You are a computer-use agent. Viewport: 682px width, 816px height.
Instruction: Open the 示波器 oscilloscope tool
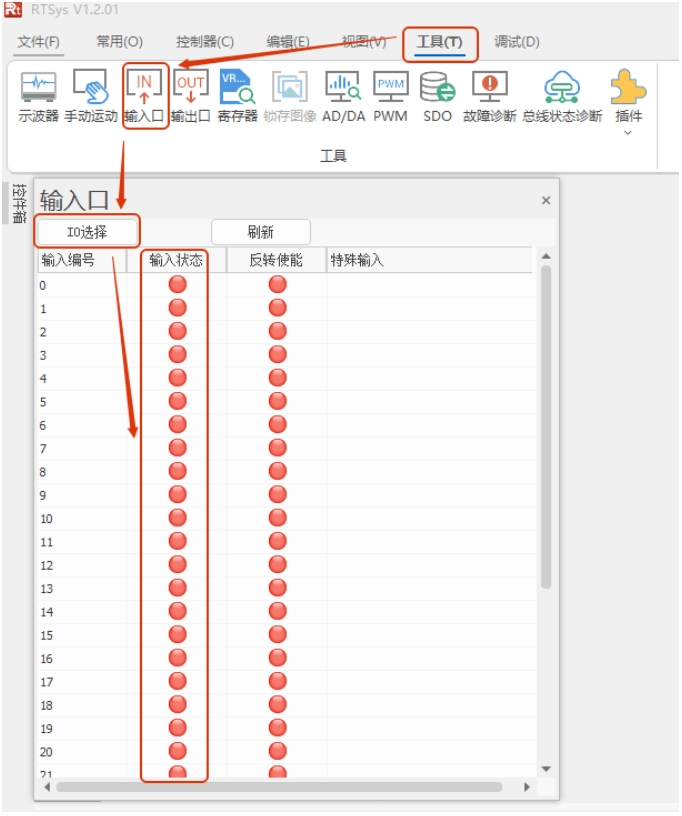point(38,97)
